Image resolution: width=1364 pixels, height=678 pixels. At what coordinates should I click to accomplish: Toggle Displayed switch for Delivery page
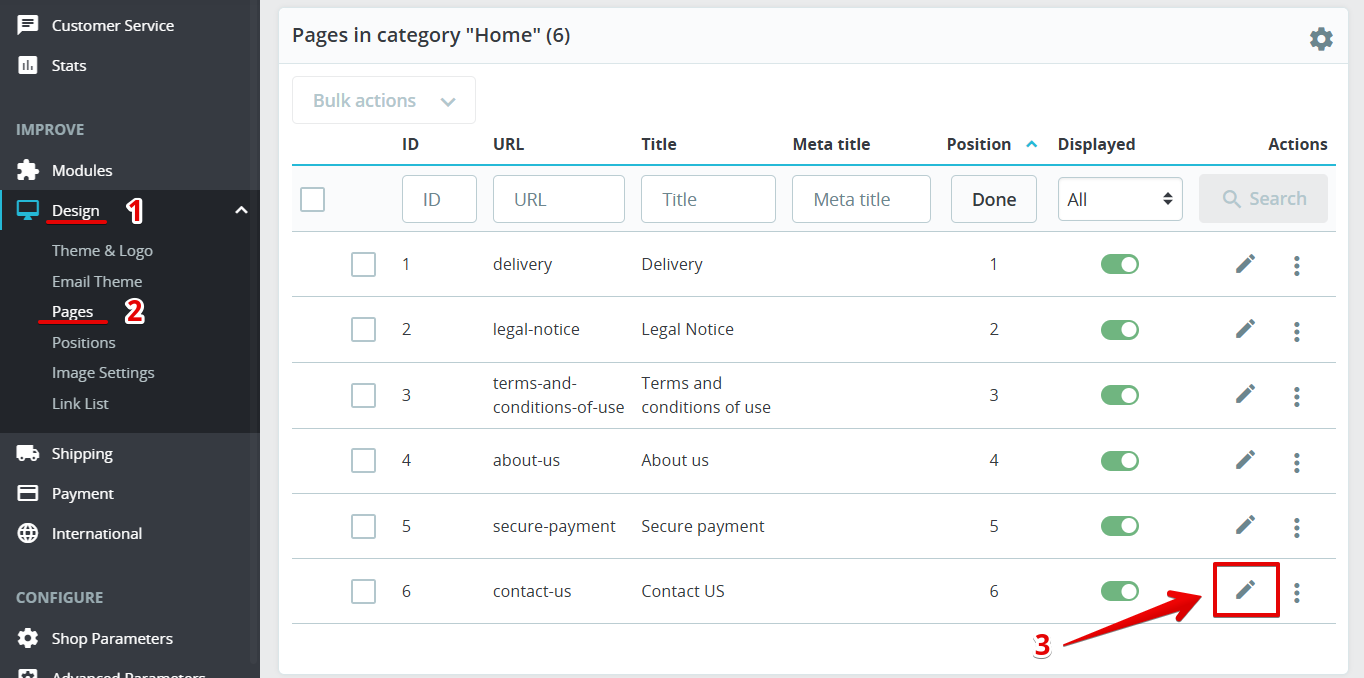click(1119, 264)
